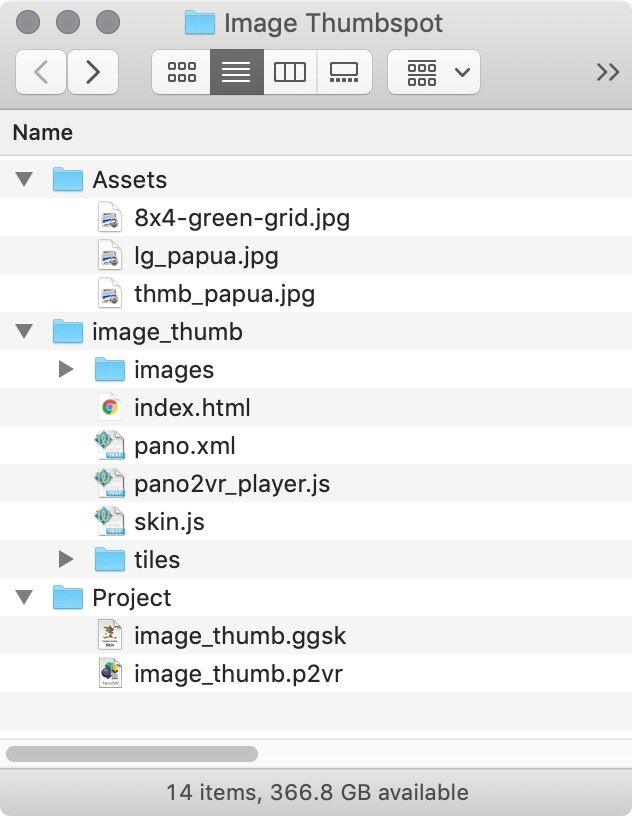Switch to gallery view
632x816 pixels.
tap(344, 72)
